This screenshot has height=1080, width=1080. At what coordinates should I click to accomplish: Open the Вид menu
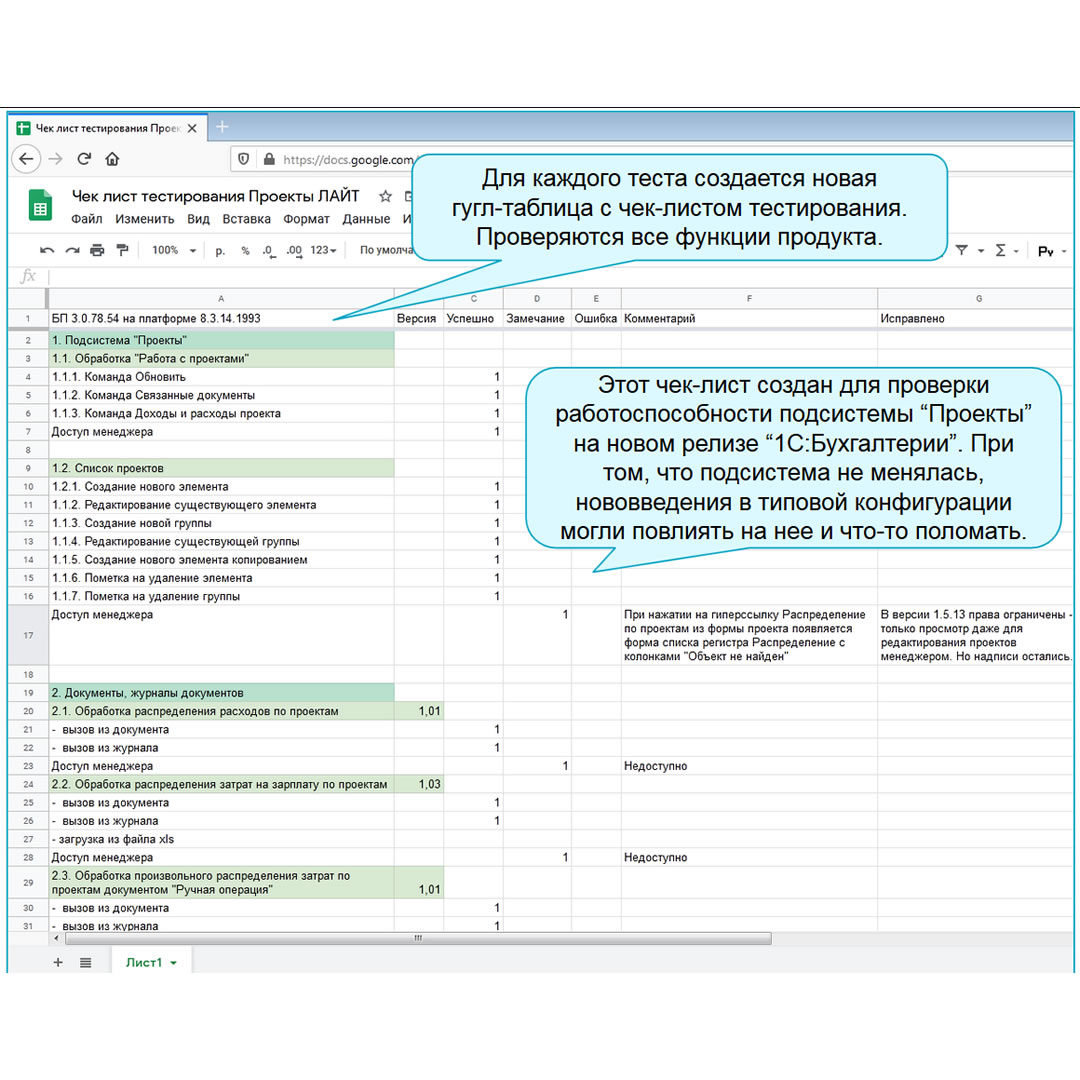(198, 219)
